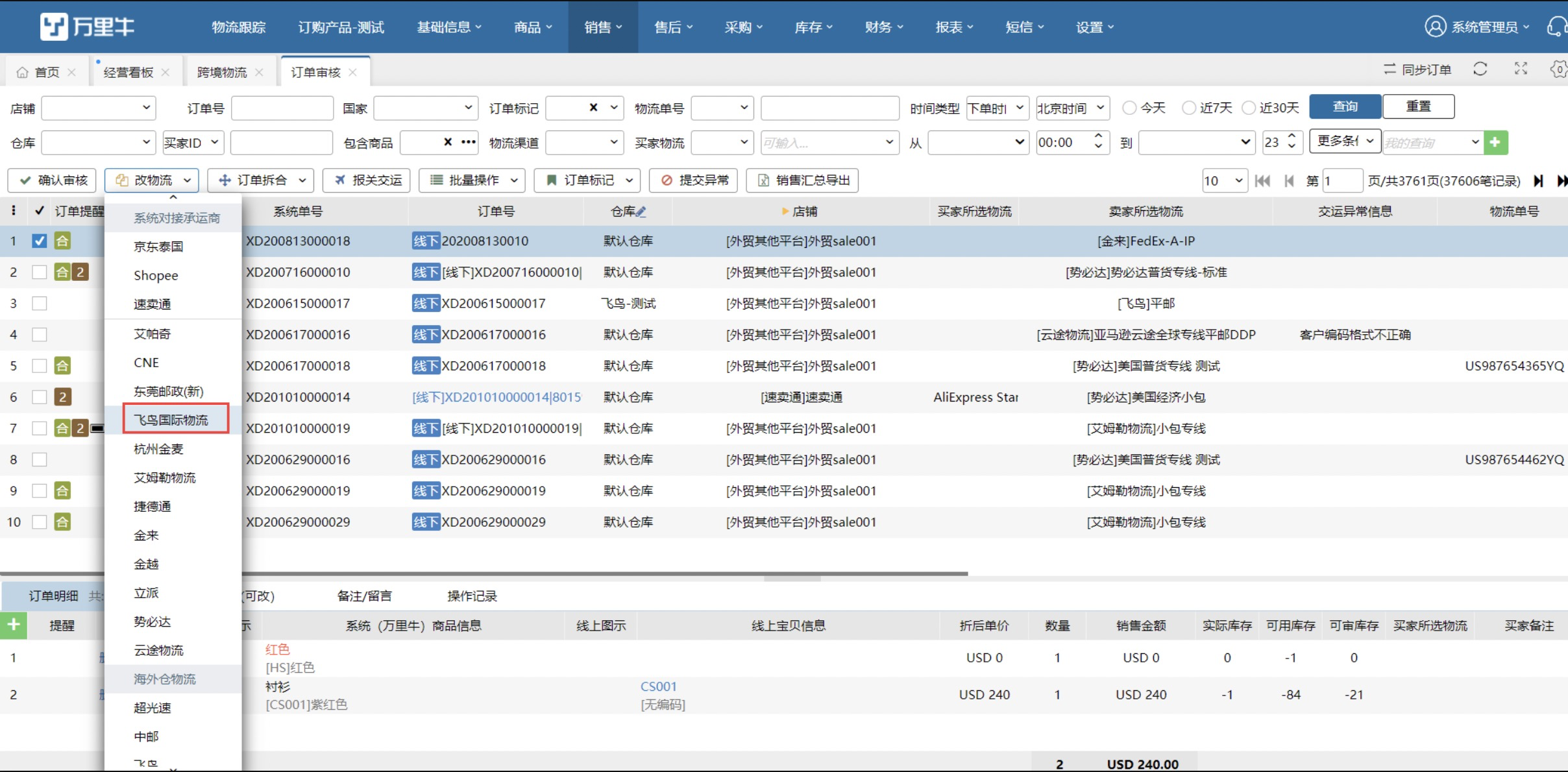This screenshot has height=772, width=1568.
Task: Clear the 订单标记 filter X
Action: 593,108
